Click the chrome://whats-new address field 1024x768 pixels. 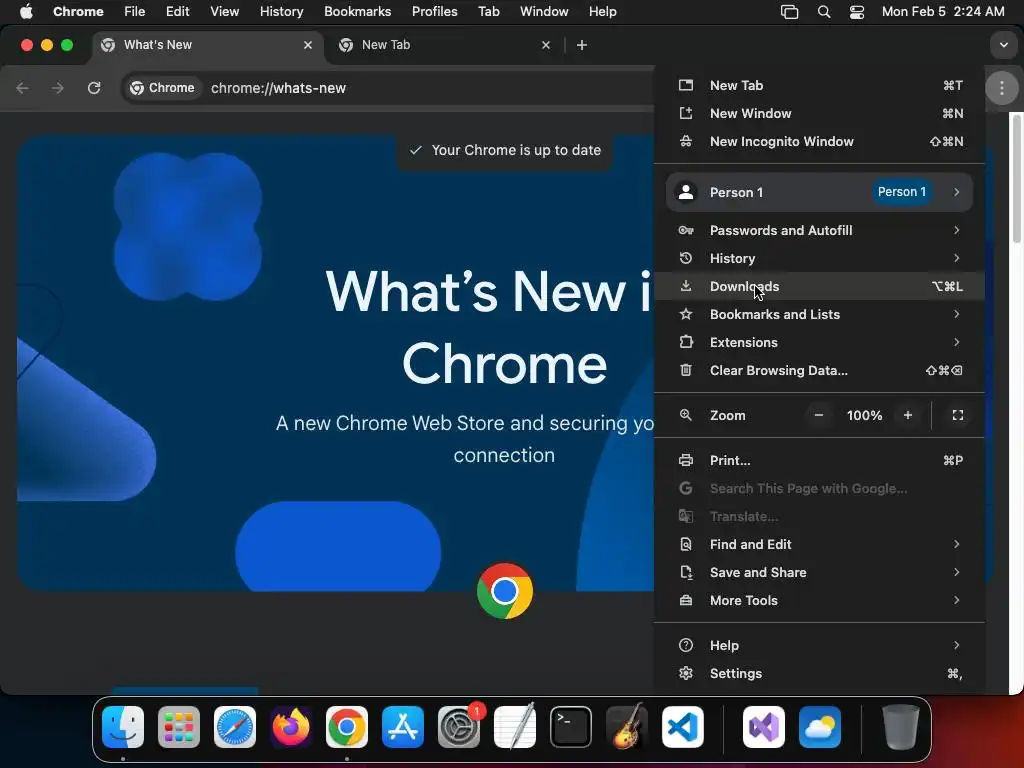pyautogui.click(x=278, y=88)
